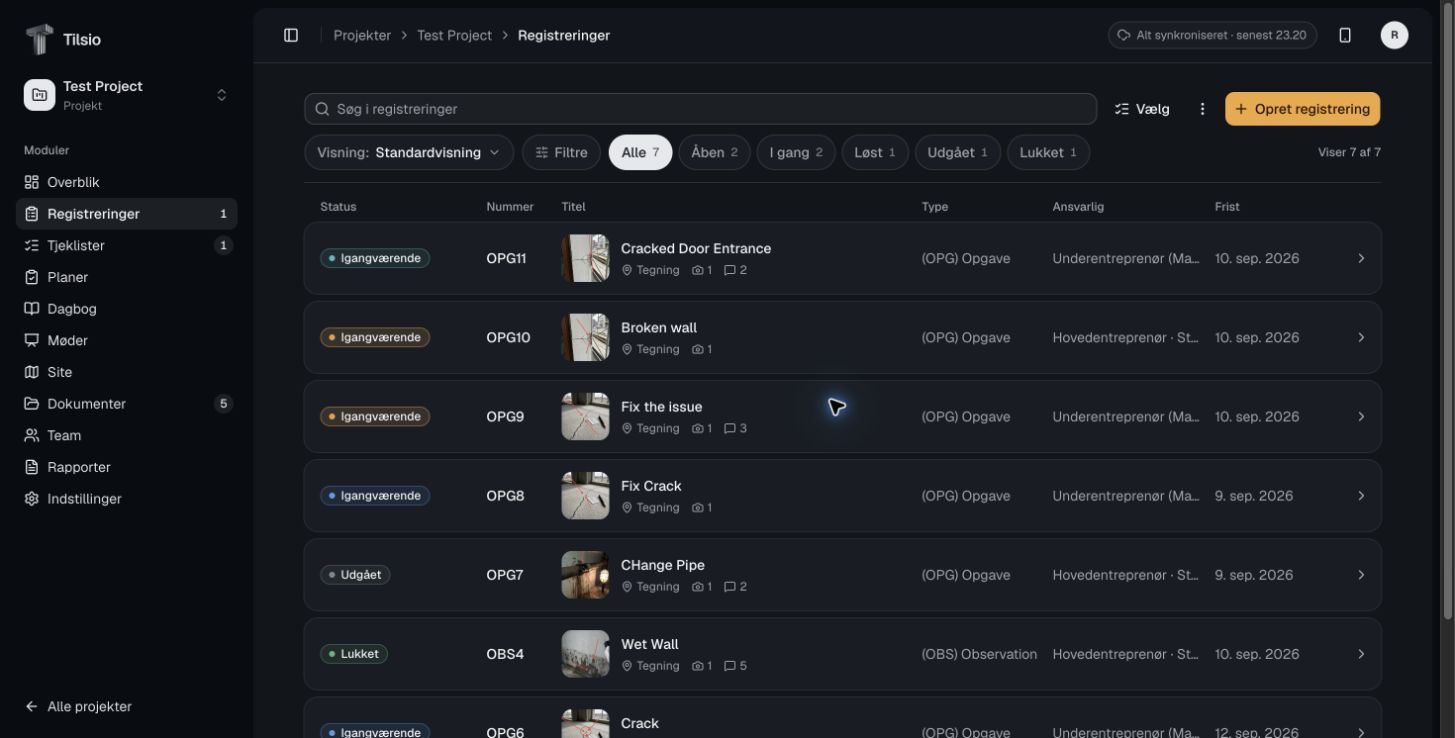Select the Åben status tab
Image resolution: width=1455 pixels, height=738 pixels.
[714, 152]
